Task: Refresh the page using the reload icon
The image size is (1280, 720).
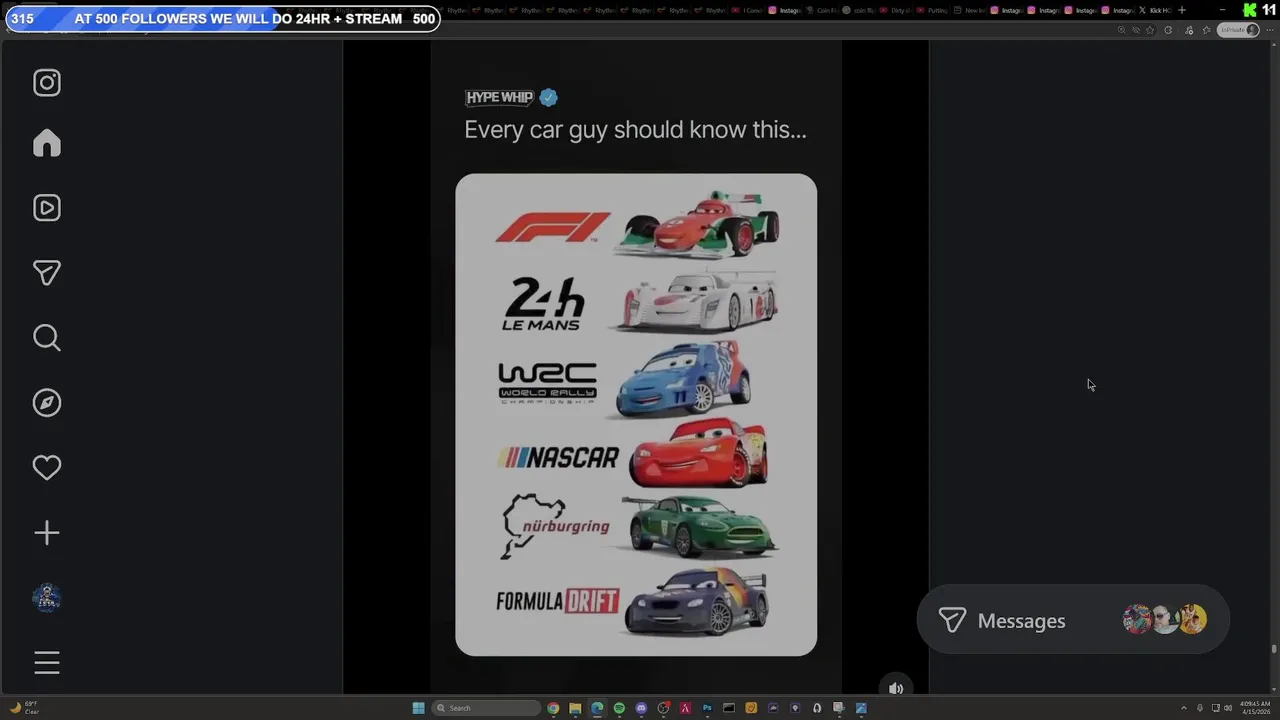Action: [1168, 30]
